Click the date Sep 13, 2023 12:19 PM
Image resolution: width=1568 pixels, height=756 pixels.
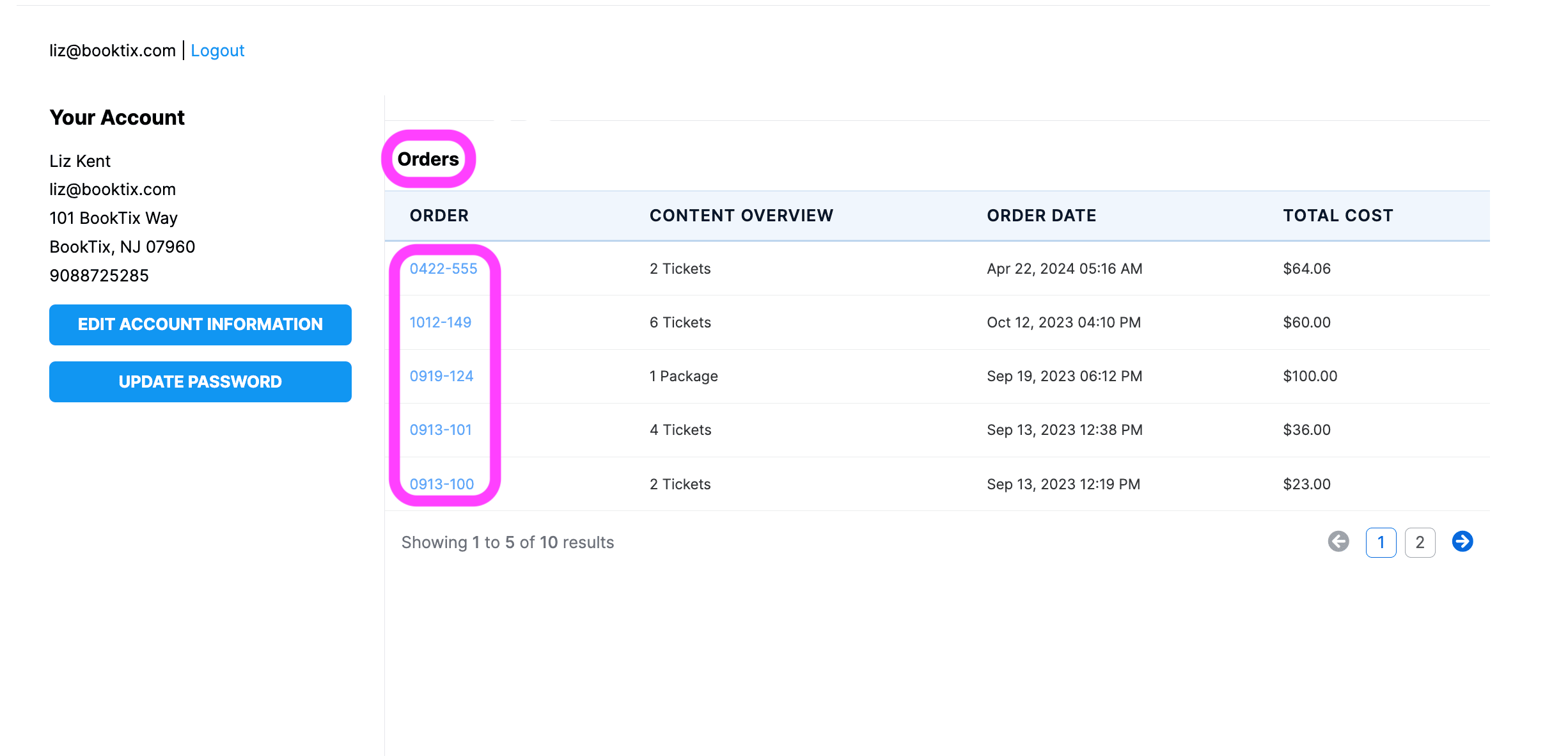coord(1063,484)
